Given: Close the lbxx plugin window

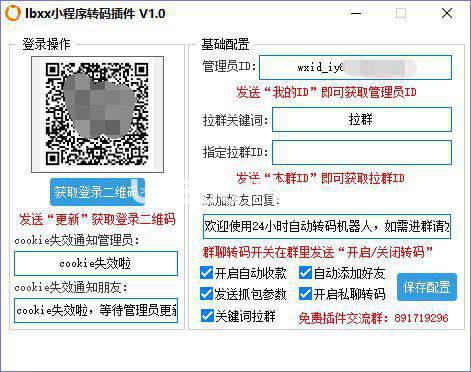Looking at the screenshot, I should 447,13.
